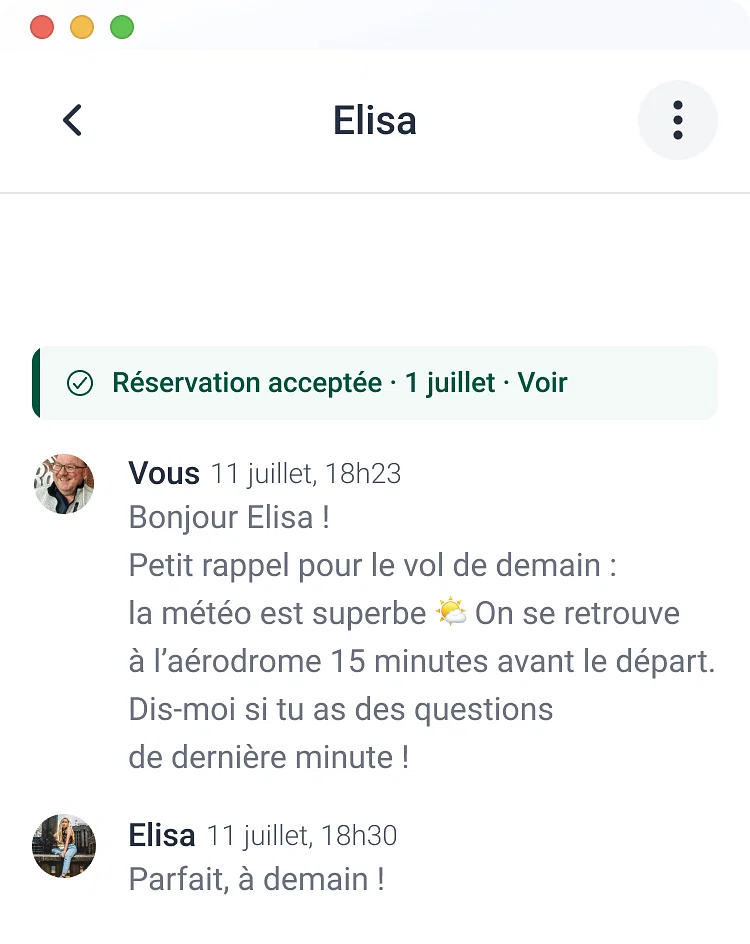Click the yellow minimize window button

82,27
